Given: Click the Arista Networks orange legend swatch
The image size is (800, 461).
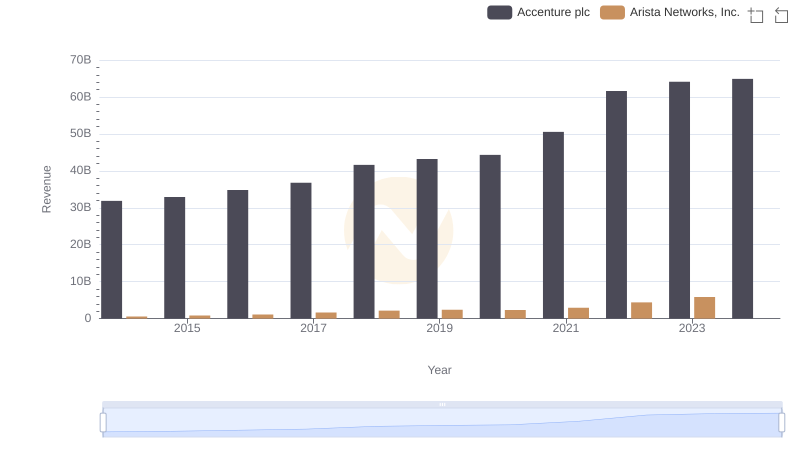Looking at the screenshot, I should [612, 12].
